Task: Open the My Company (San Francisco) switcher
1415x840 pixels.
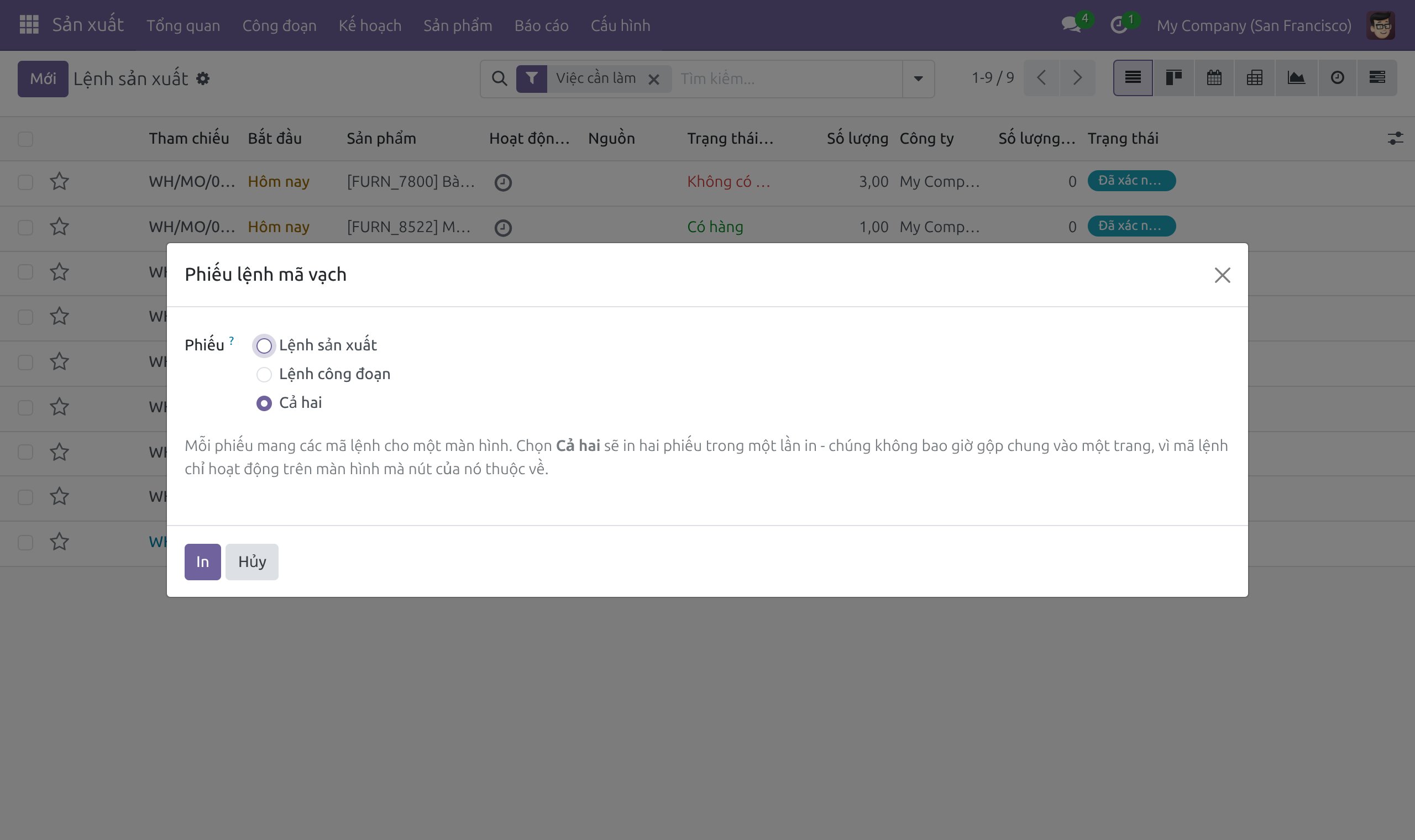Action: (x=1254, y=25)
